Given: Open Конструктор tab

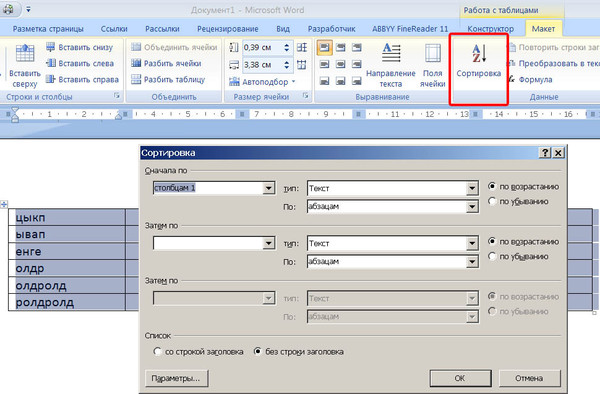Looking at the screenshot, I should coord(491,29).
